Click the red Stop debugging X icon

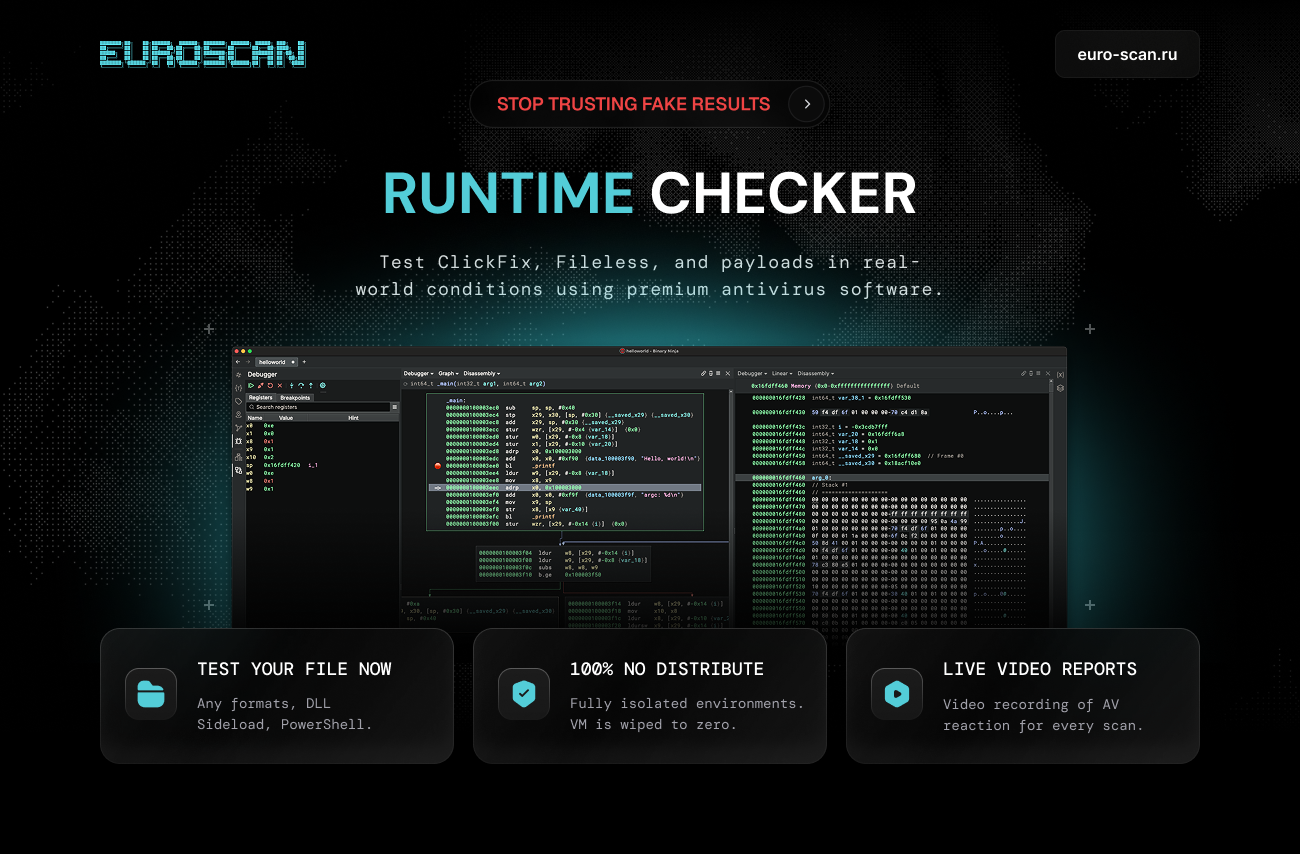(280, 386)
